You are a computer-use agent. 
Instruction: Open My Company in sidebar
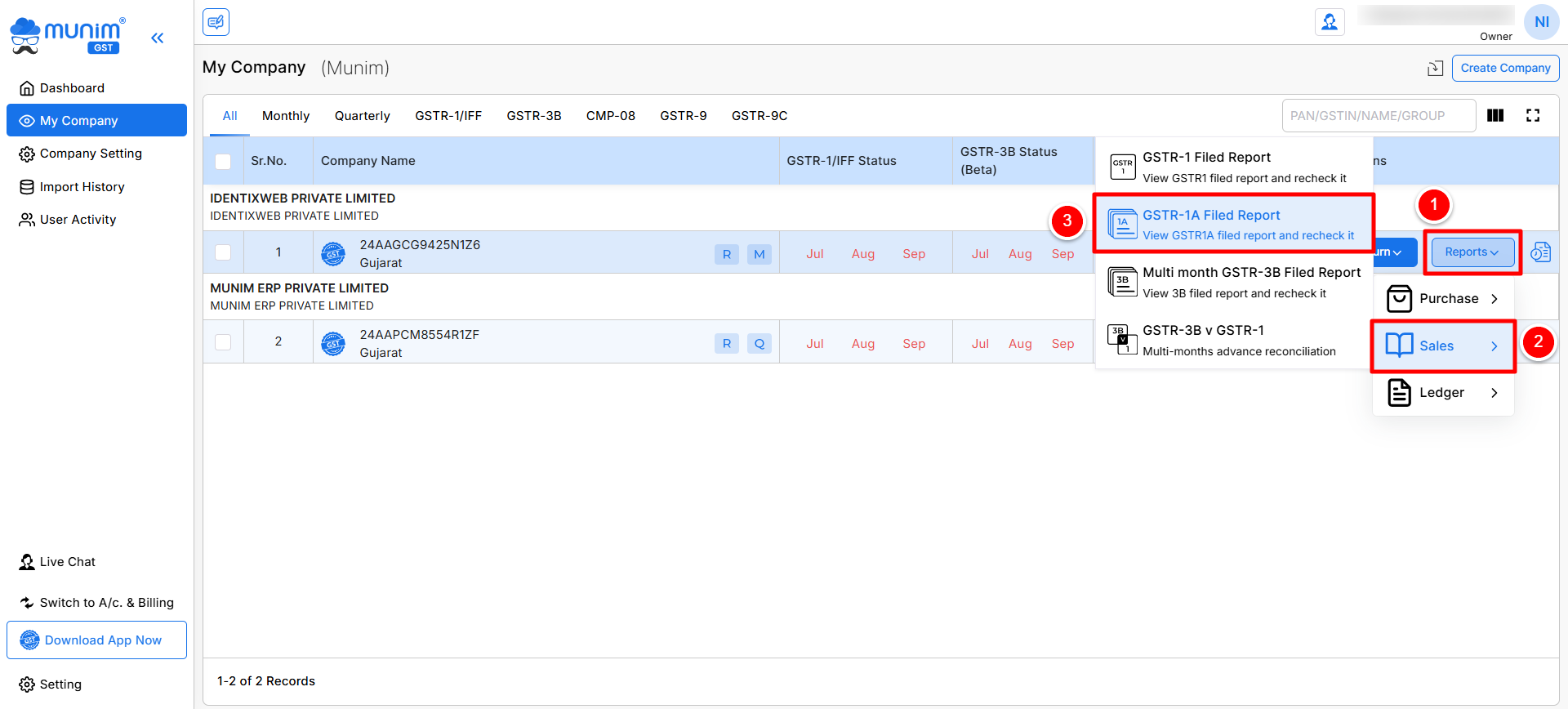tap(96, 121)
